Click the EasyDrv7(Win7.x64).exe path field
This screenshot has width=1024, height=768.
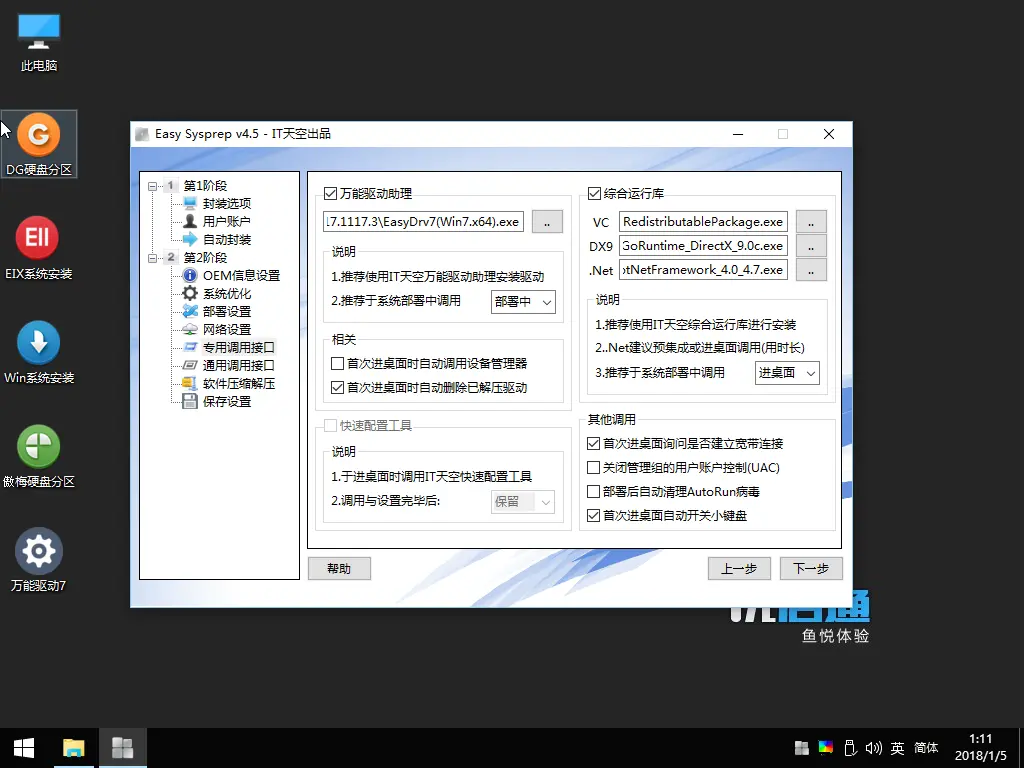pyautogui.click(x=423, y=221)
